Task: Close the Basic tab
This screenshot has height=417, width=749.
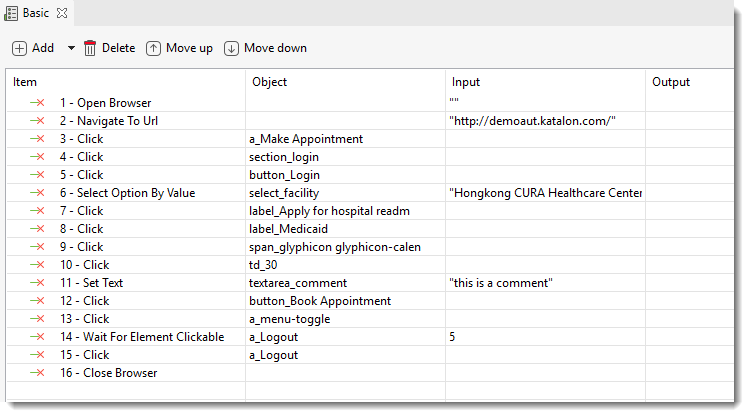Action: pos(59,12)
